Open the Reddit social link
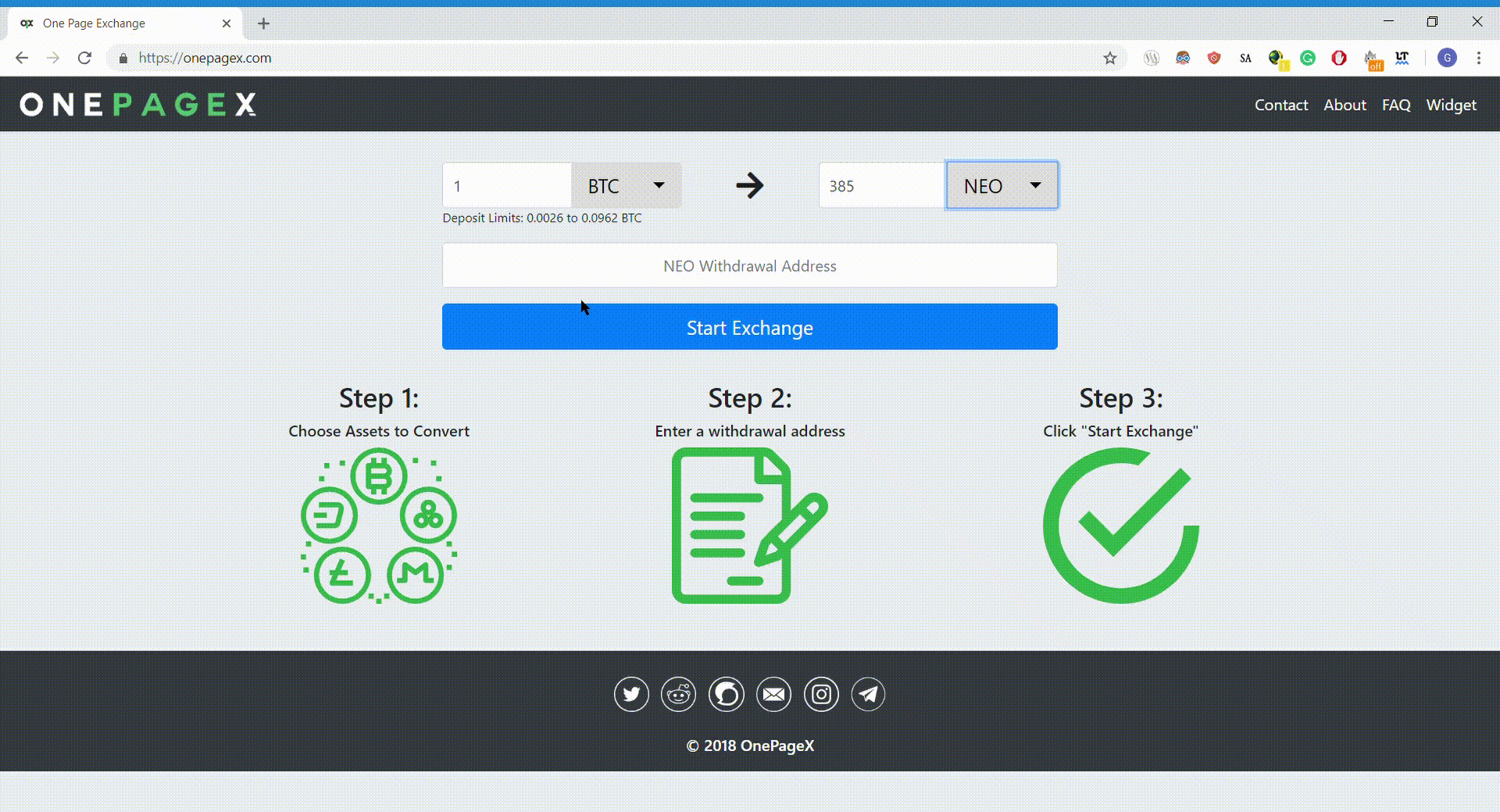This screenshot has width=1500, height=812. pos(678,694)
